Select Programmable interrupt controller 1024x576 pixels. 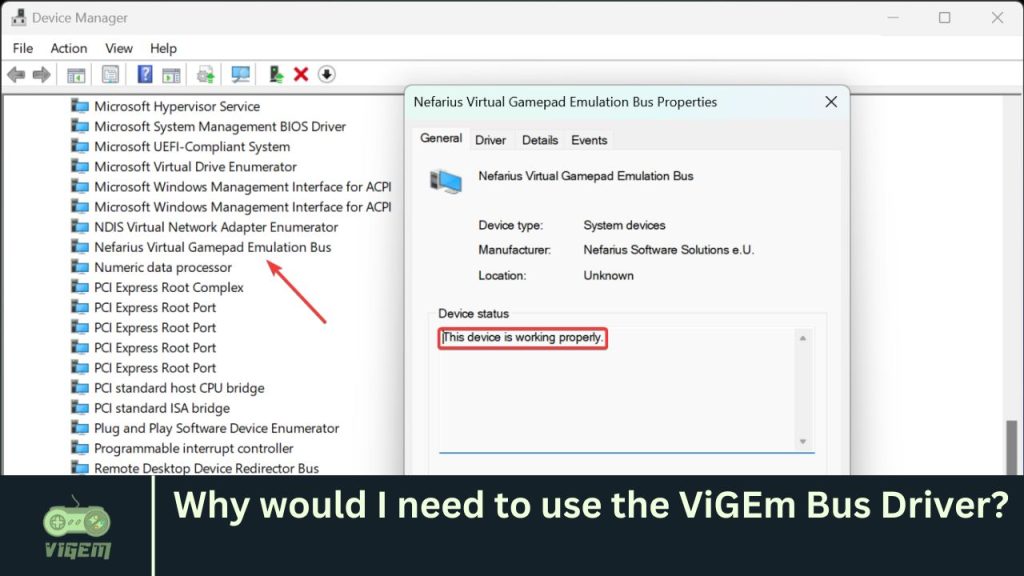click(x=193, y=448)
